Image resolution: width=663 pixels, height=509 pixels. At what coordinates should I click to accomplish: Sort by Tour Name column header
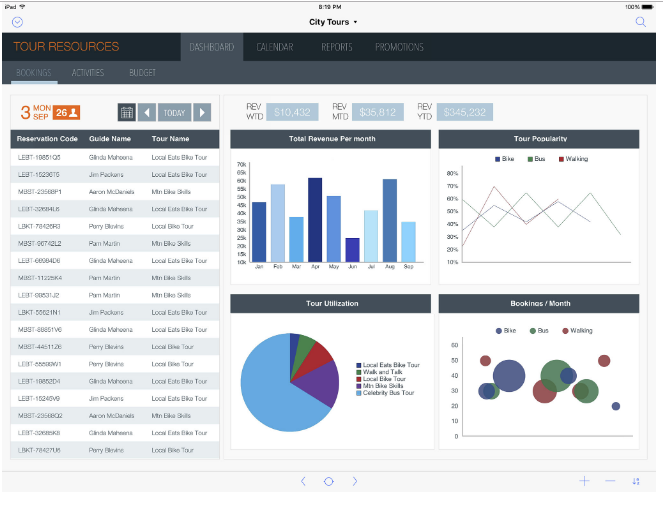point(170,139)
